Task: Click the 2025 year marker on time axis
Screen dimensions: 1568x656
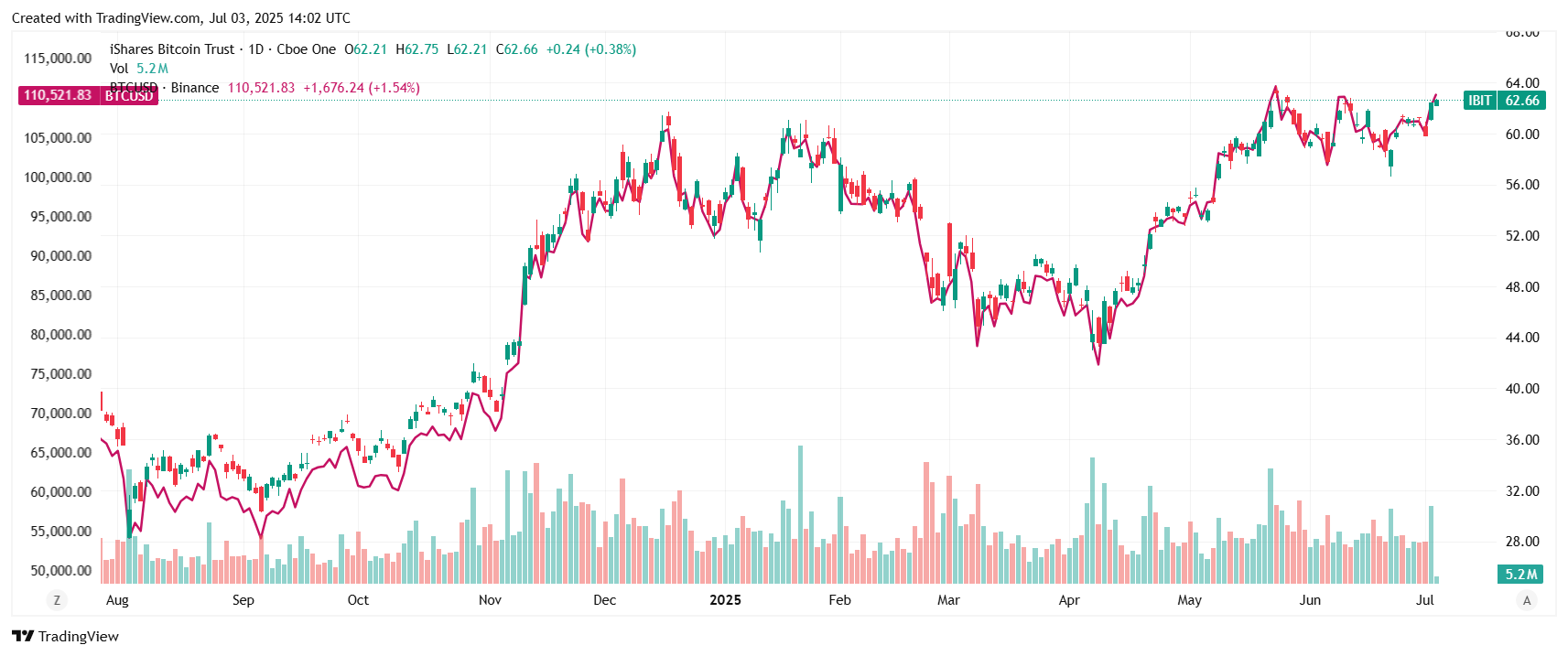Action: (x=725, y=600)
